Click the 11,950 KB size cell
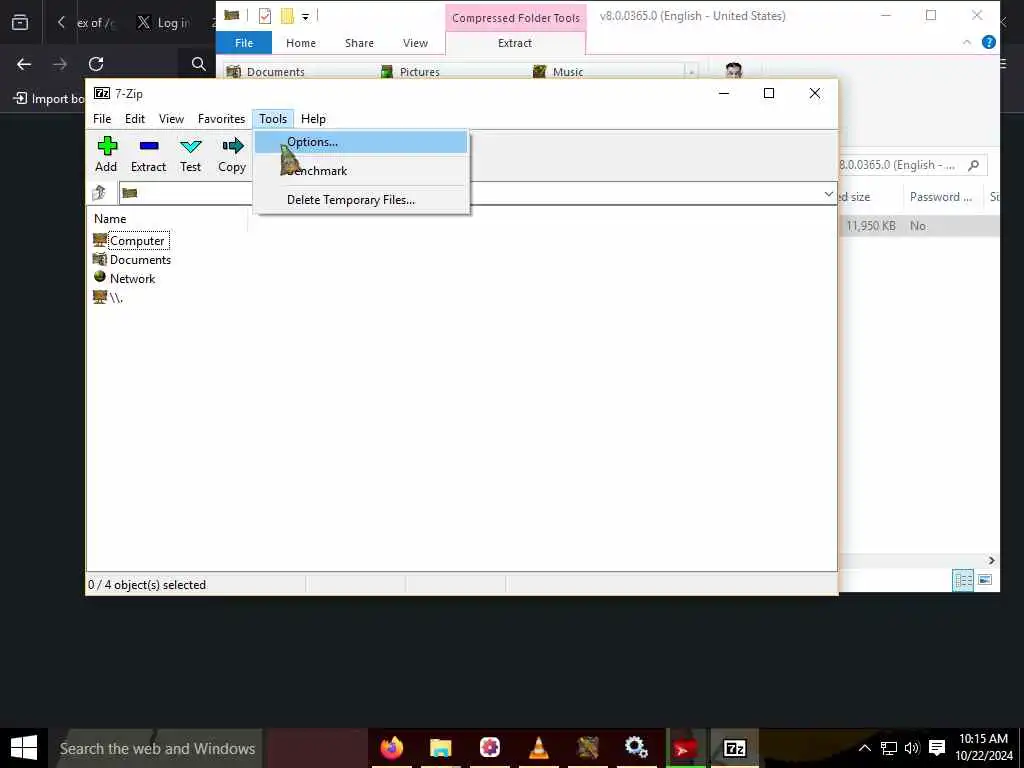 pos(871,226)
